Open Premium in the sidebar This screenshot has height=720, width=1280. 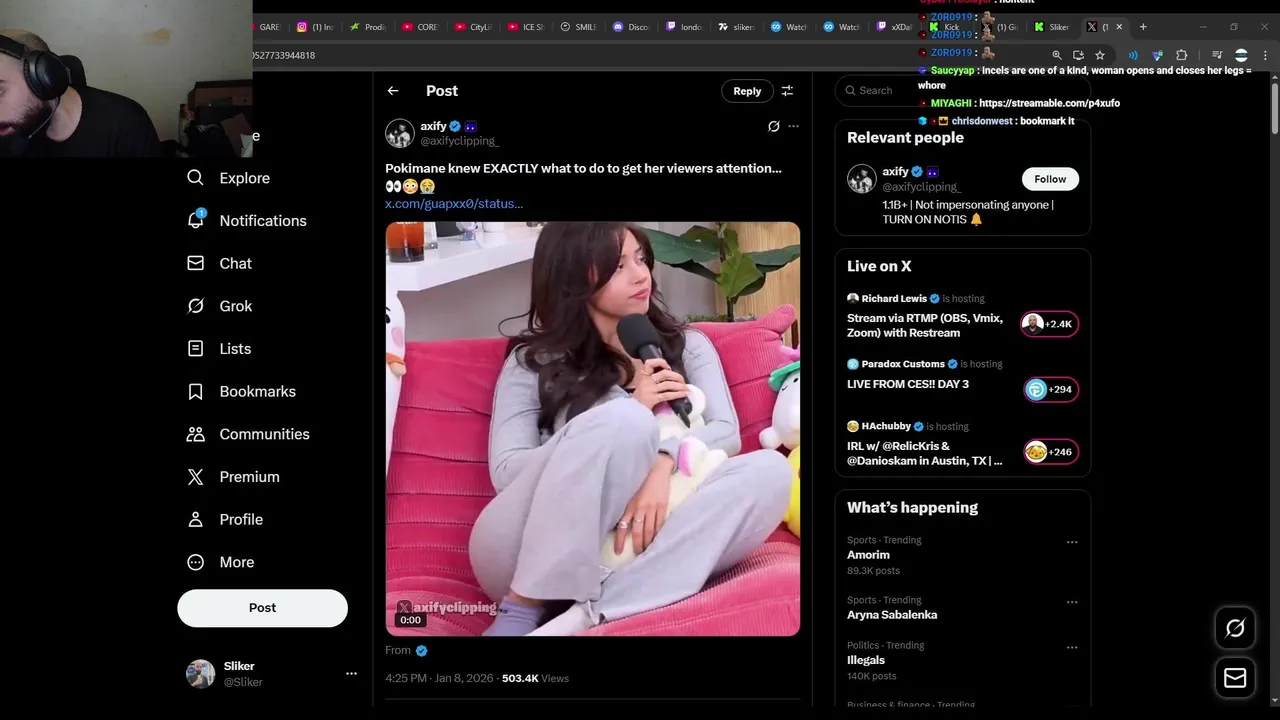[233, 477]
